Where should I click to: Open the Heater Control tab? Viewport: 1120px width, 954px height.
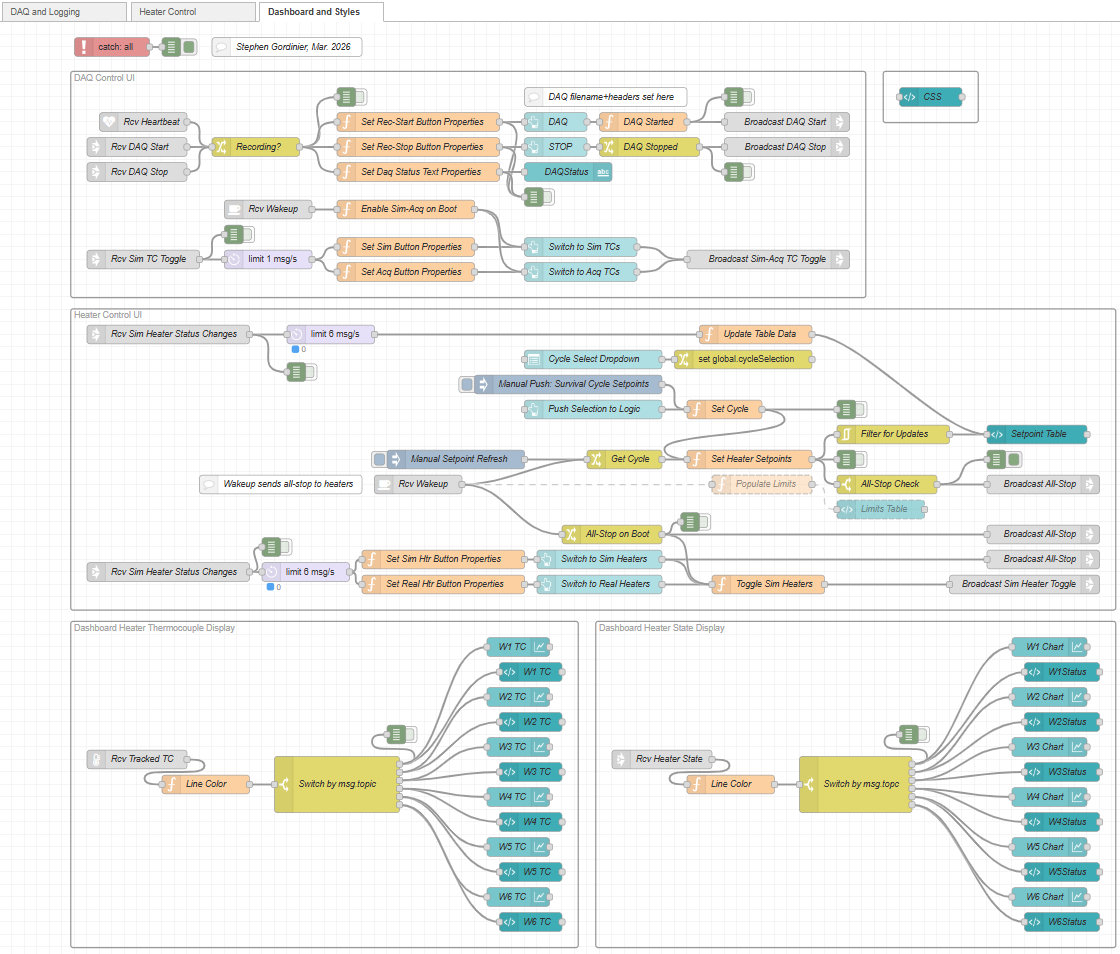tap(193, 11)
